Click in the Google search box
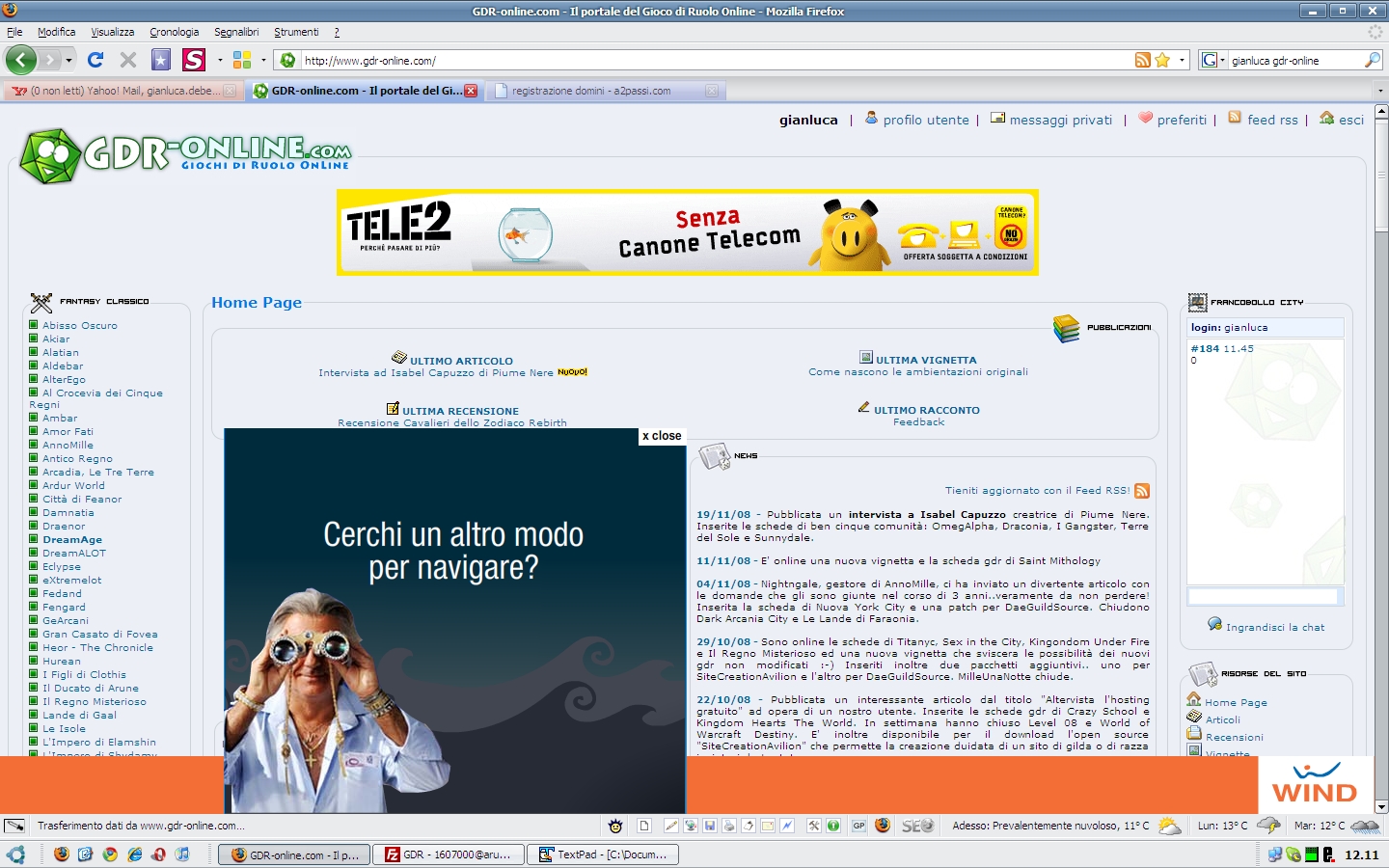Image resolution: width=1389 pixels, height=868 pixels. [x=1295, y=60]
